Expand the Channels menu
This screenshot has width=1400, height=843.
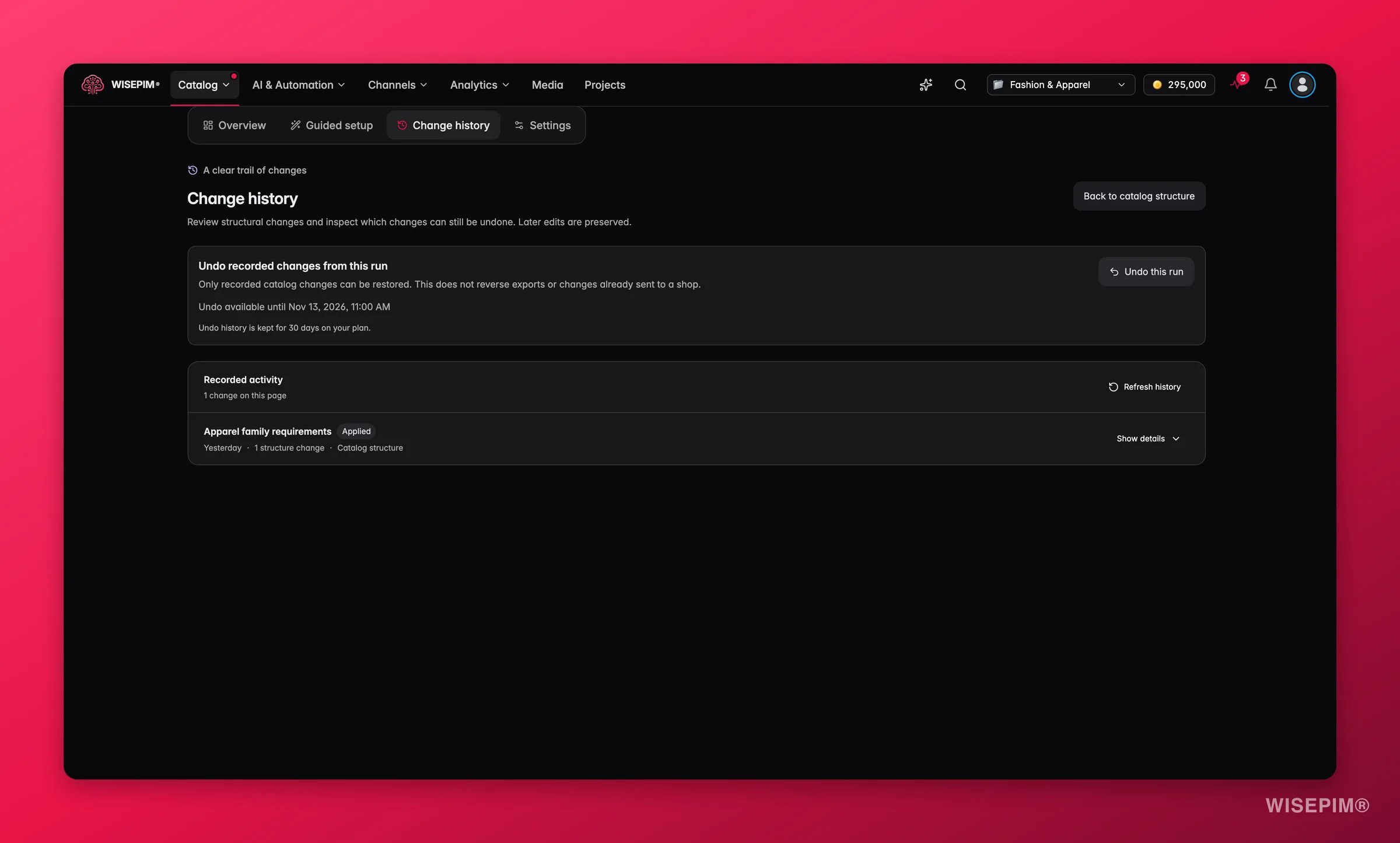click(397, 85)
